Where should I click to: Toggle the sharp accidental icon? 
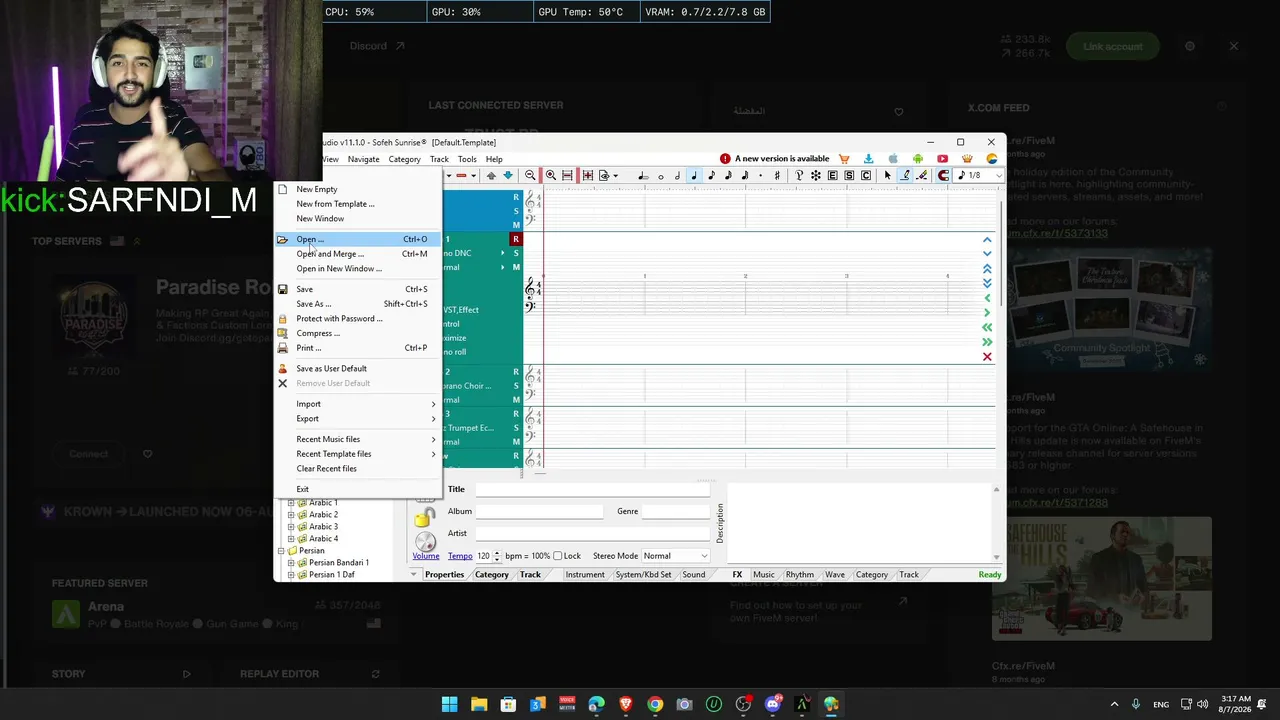[778, 175]
